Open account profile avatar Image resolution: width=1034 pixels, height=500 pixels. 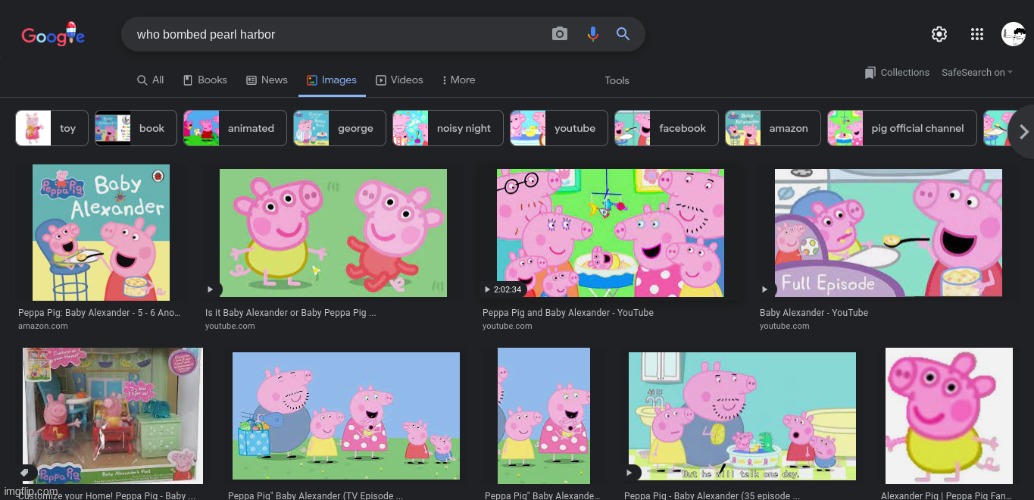[x=1014, y=34]
